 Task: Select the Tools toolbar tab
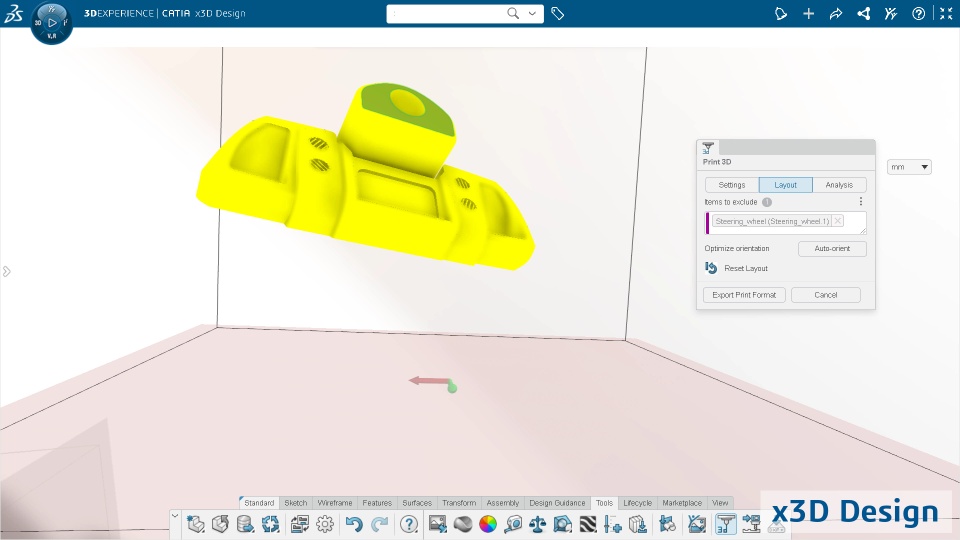(x=604, y=503)
